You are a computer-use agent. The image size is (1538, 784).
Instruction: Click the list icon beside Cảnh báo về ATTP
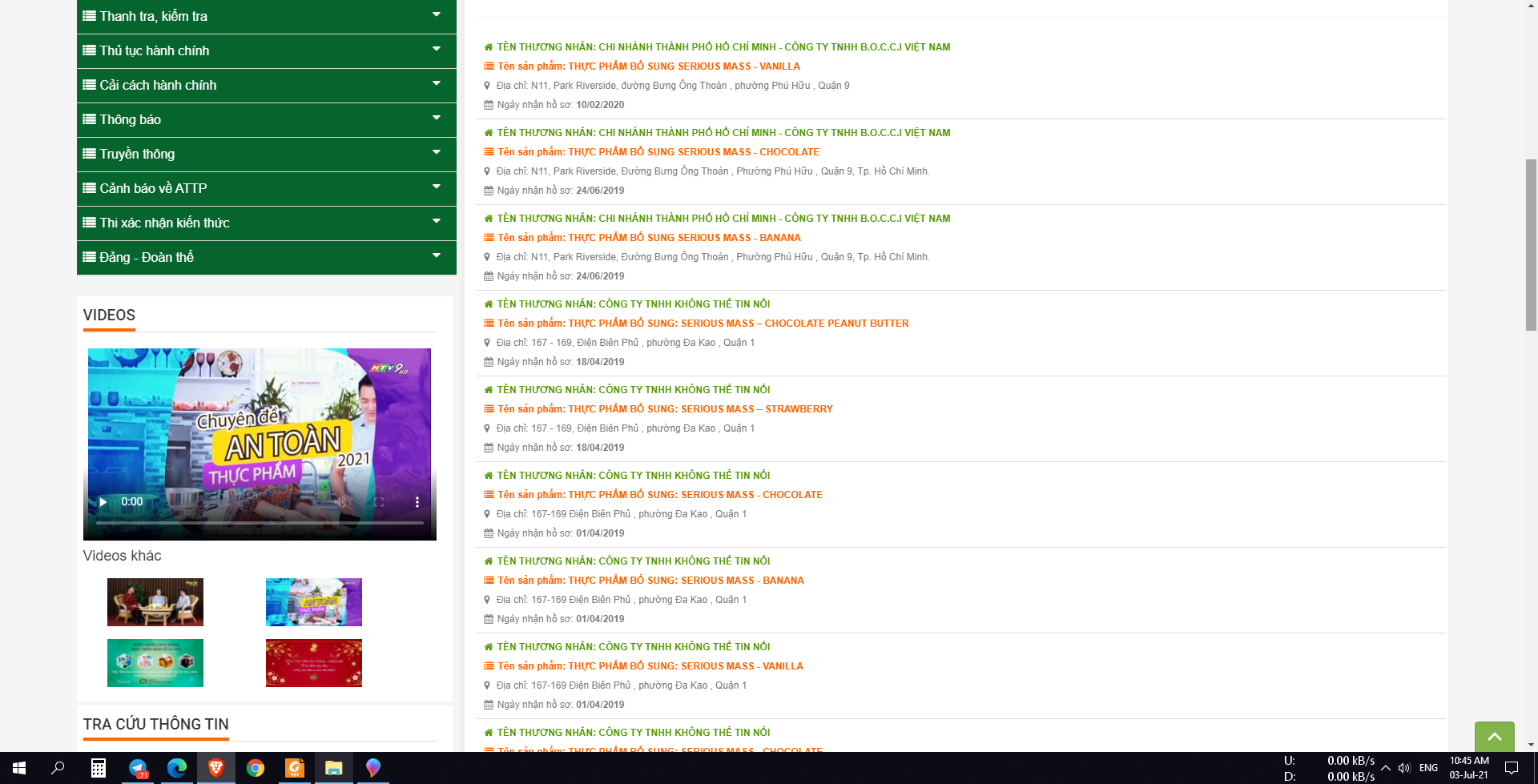coord(89,188)
